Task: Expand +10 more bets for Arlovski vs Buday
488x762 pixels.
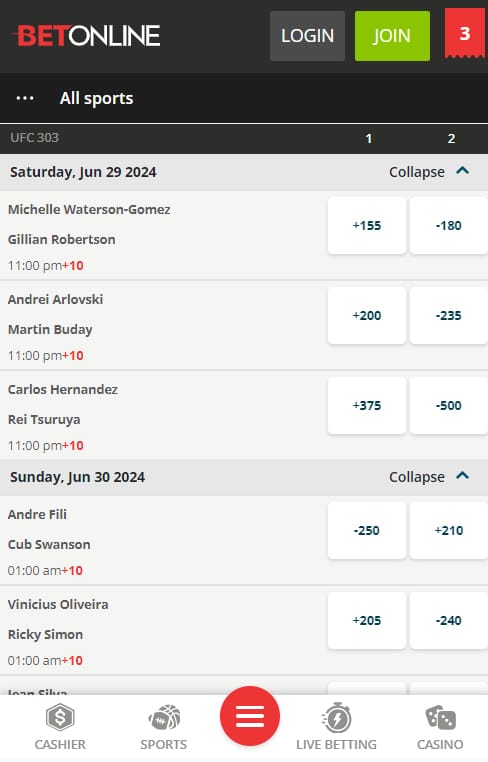Action: click(x=73, y=356)
